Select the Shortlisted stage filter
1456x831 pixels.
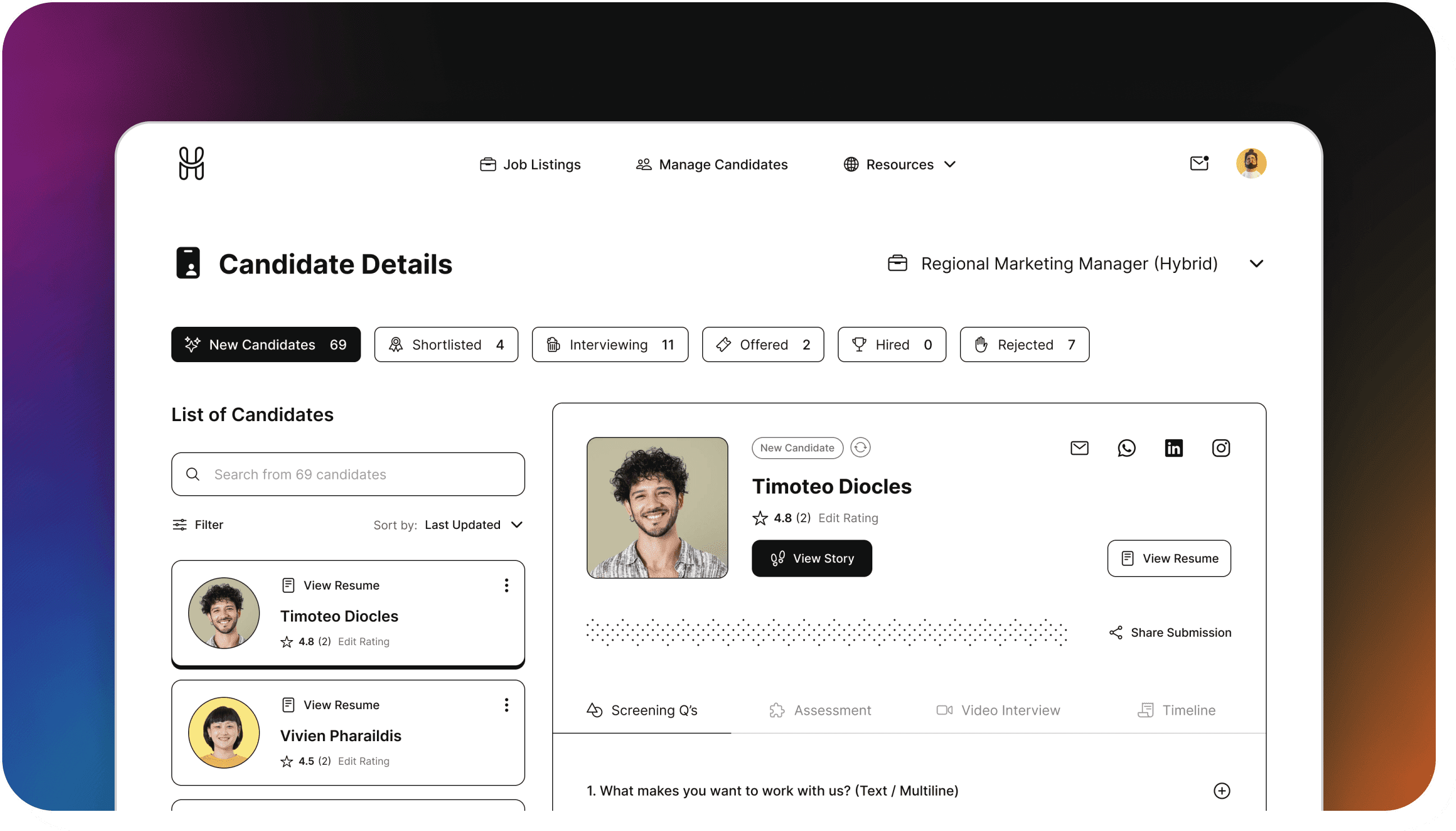[446, 345]
